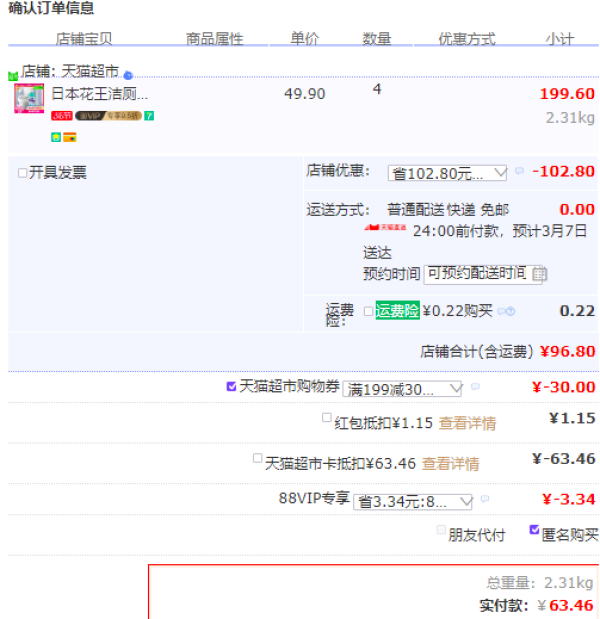Click the ¥-3.34 88VIP discount amount
This screenshot has height=619, width=600.
point(568,499)
